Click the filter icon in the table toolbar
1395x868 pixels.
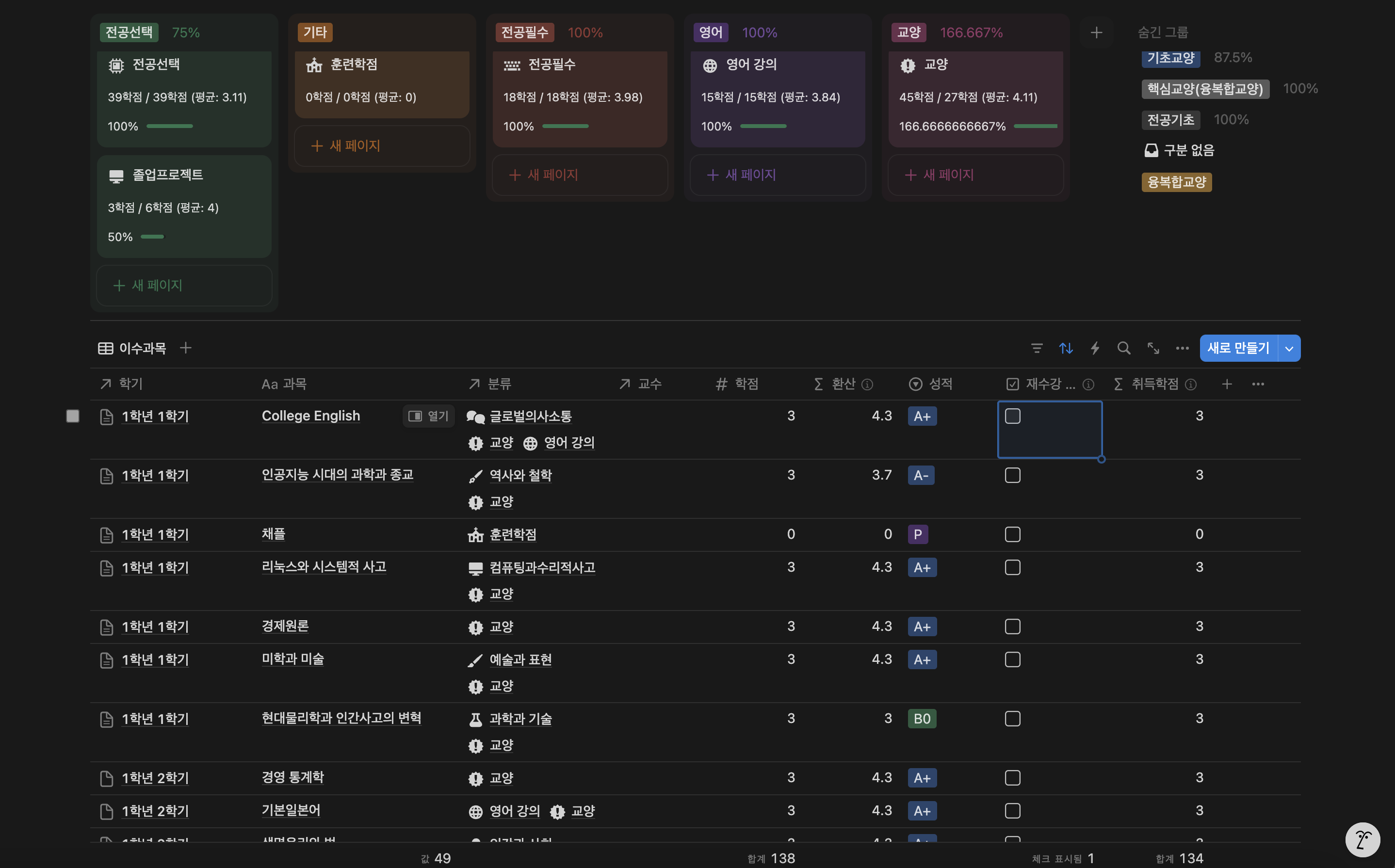[1037, 348]
